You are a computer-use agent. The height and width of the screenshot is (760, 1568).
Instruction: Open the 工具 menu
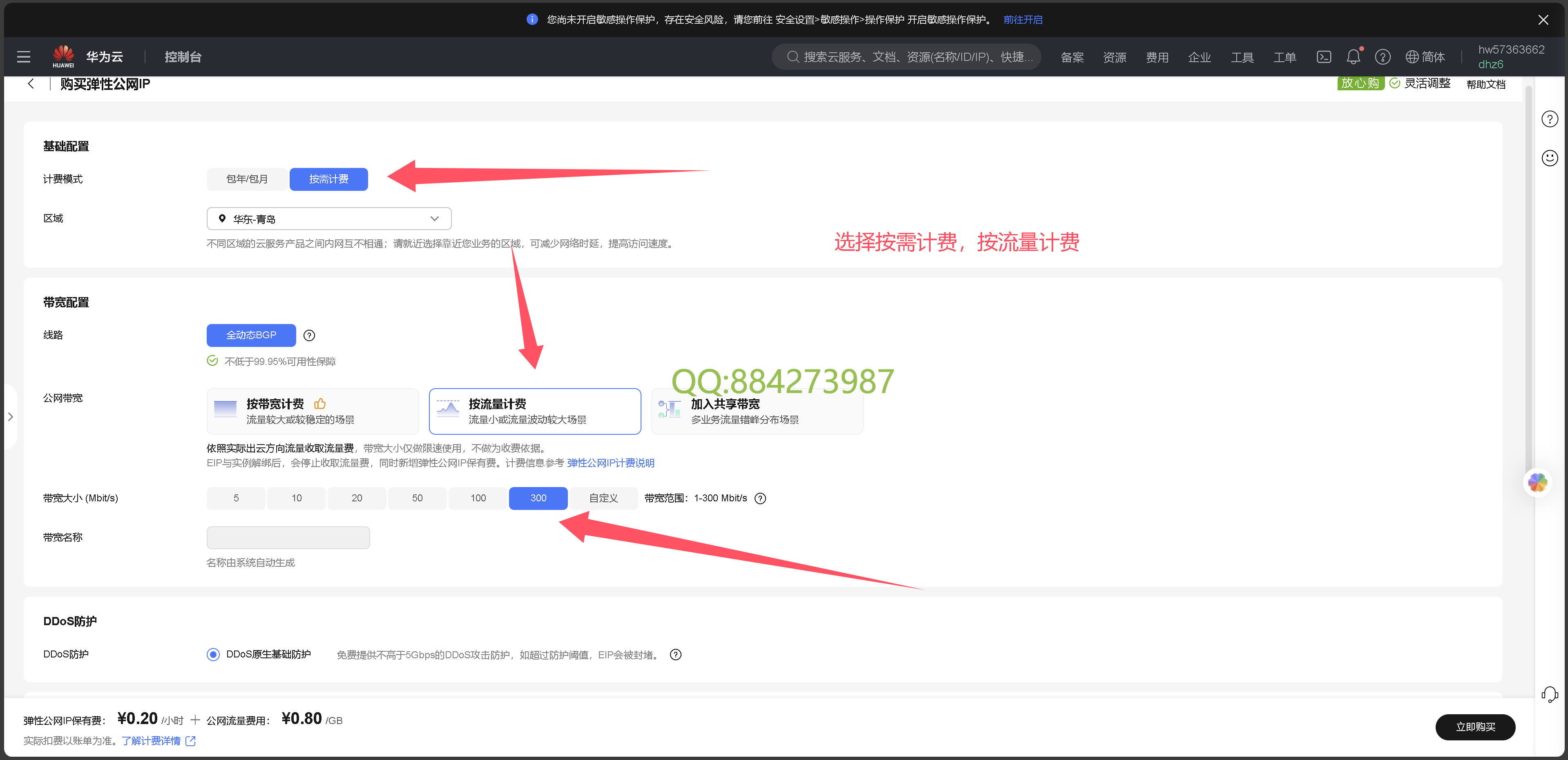tap(1242, 57)
